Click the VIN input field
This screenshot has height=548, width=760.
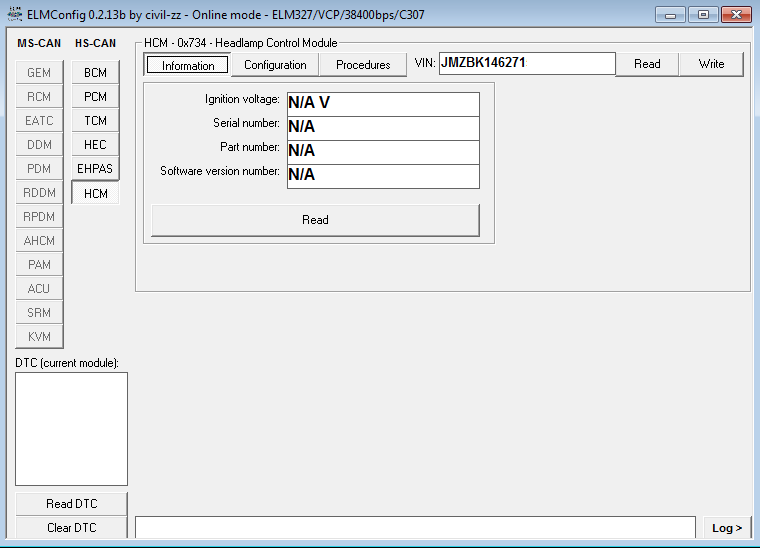[525, 63]
